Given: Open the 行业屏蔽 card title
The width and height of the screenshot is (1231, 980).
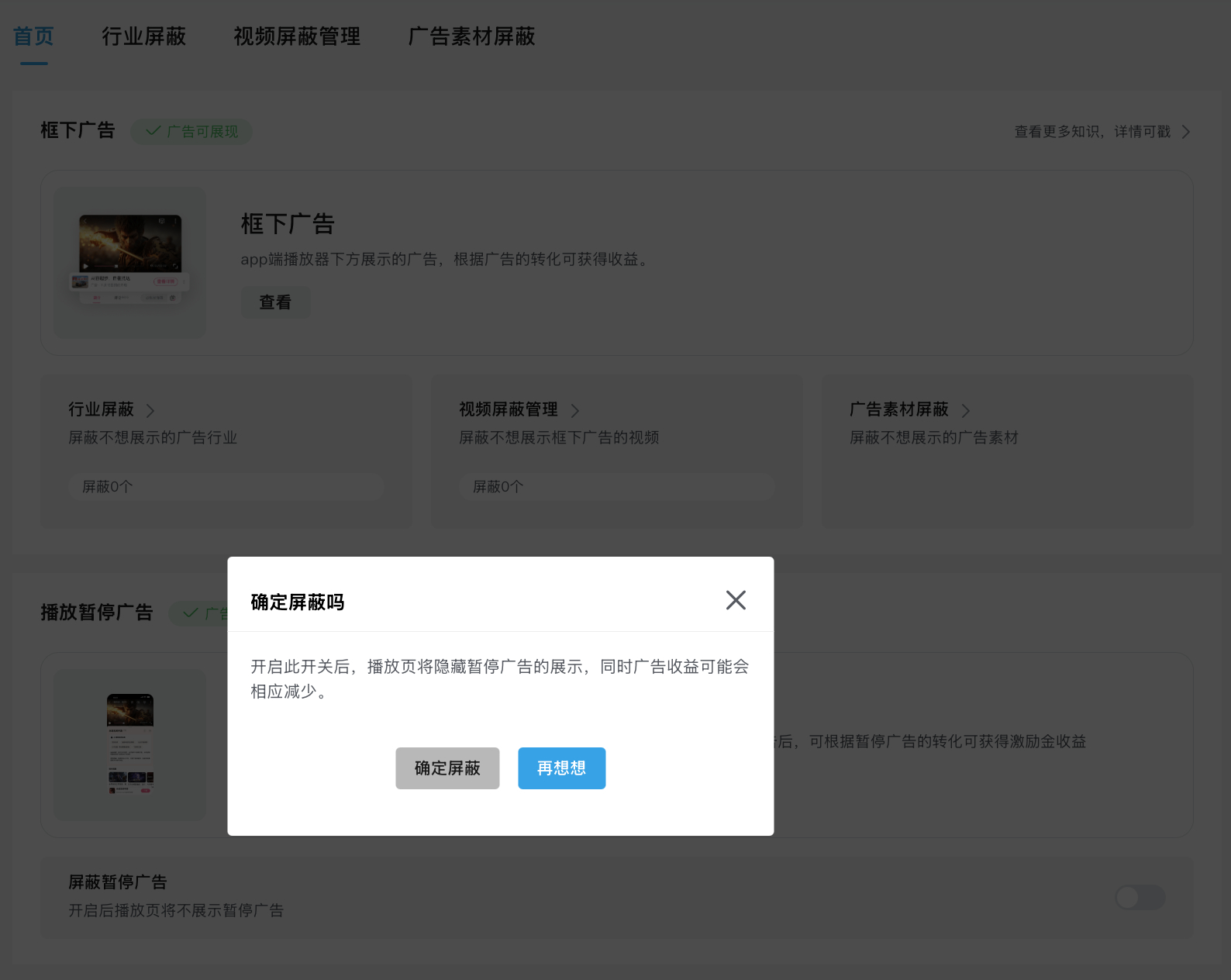Looking at the screenshot, I should [101, 409].
